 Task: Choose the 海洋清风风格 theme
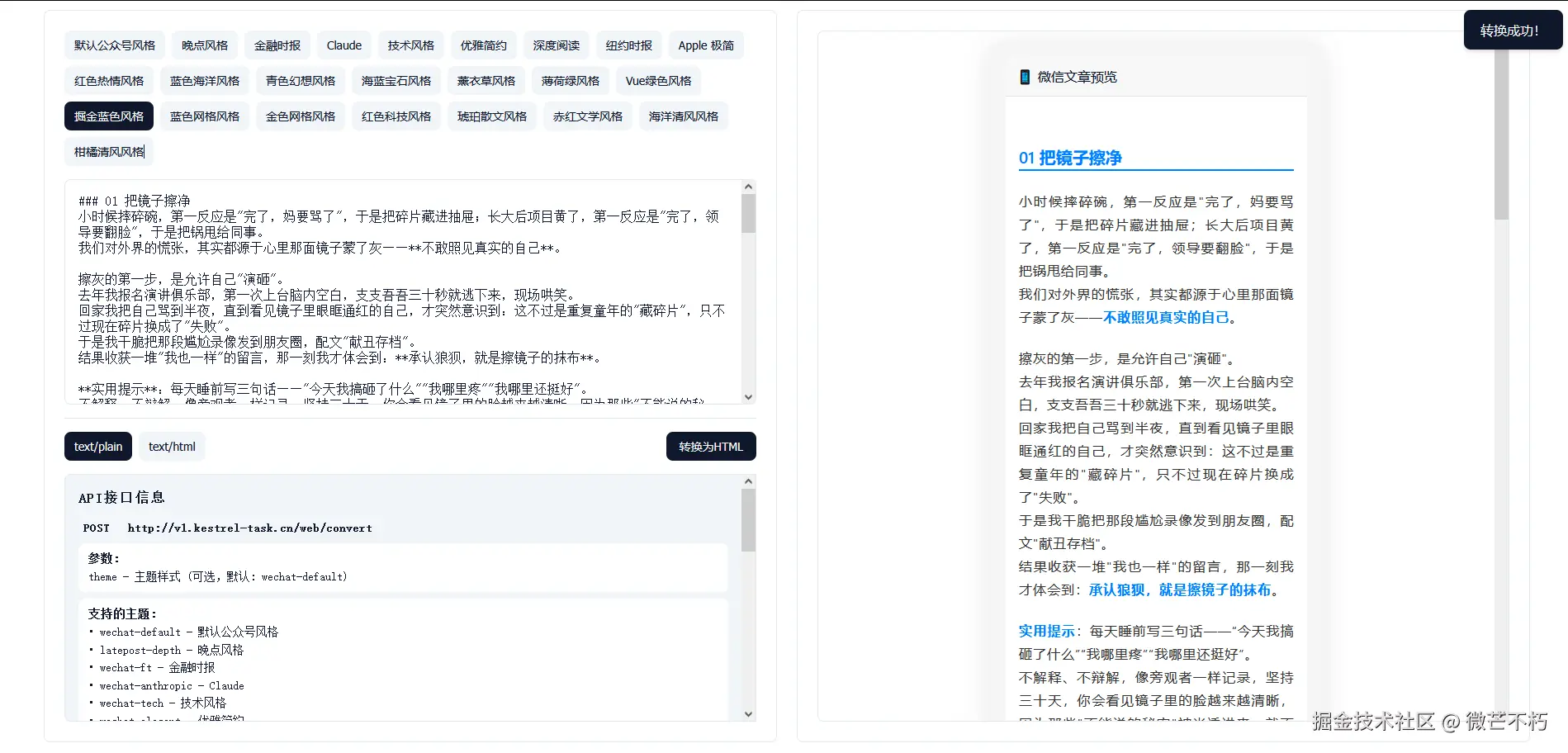(684, 116)
